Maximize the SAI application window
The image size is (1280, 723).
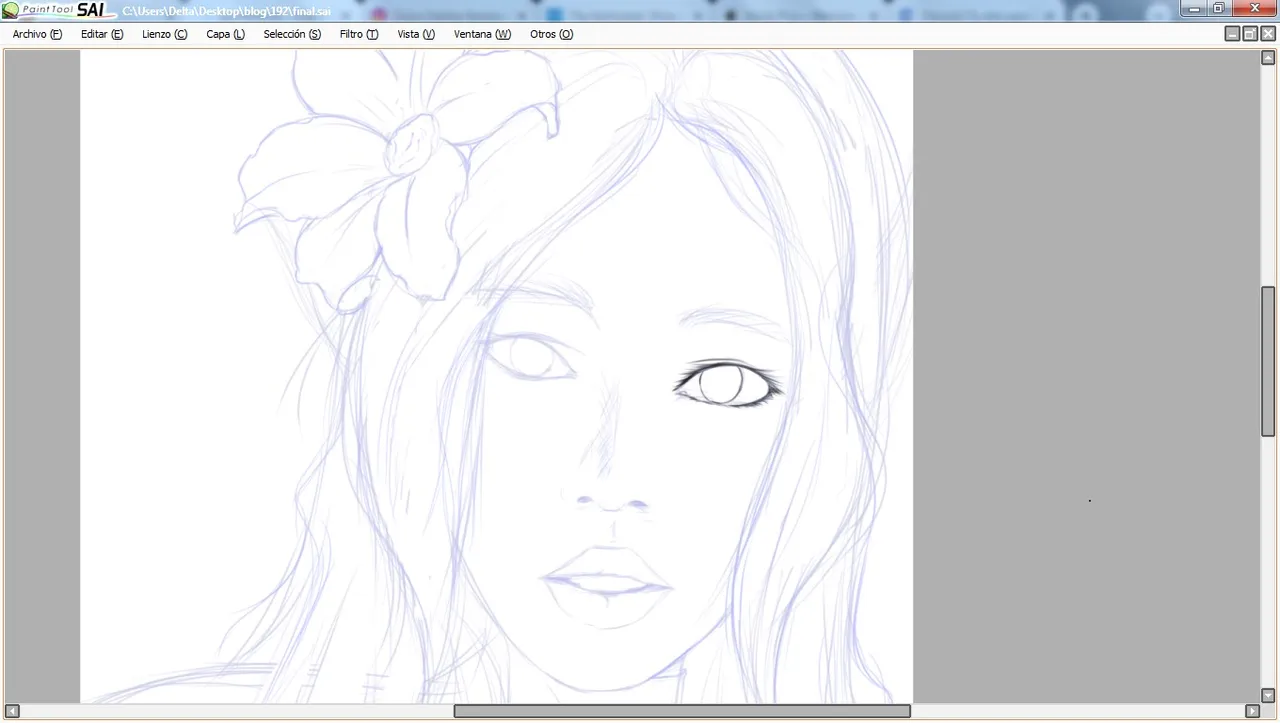pos(1219,9)
